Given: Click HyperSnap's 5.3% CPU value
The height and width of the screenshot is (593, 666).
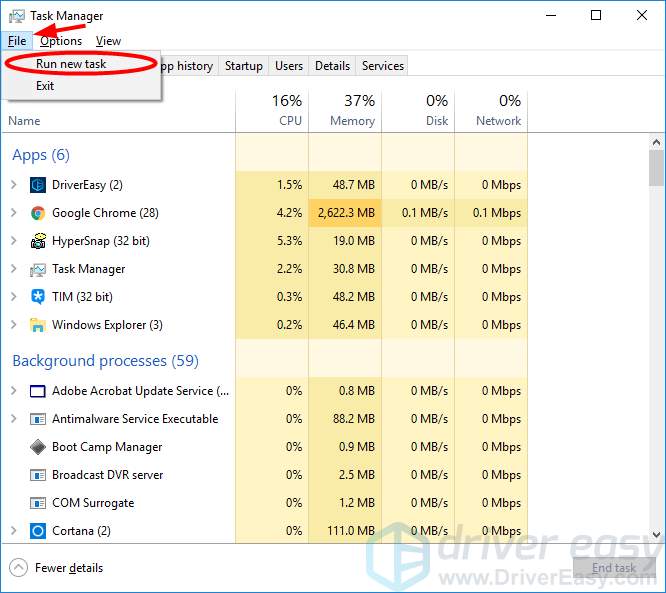Looking at the screenshot, I should (x=290, y=241).
